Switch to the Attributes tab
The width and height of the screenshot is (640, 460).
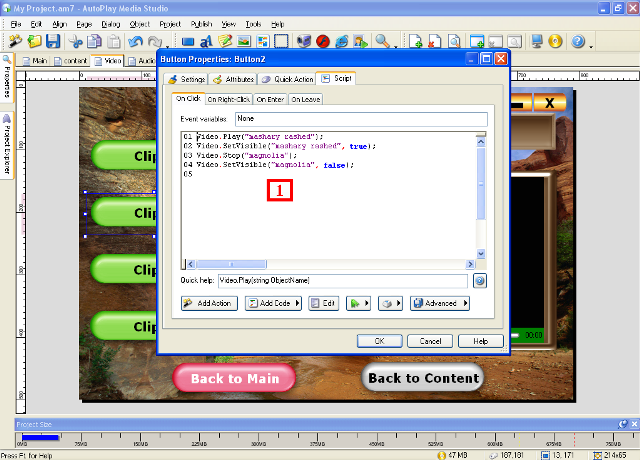pos(233,79)
